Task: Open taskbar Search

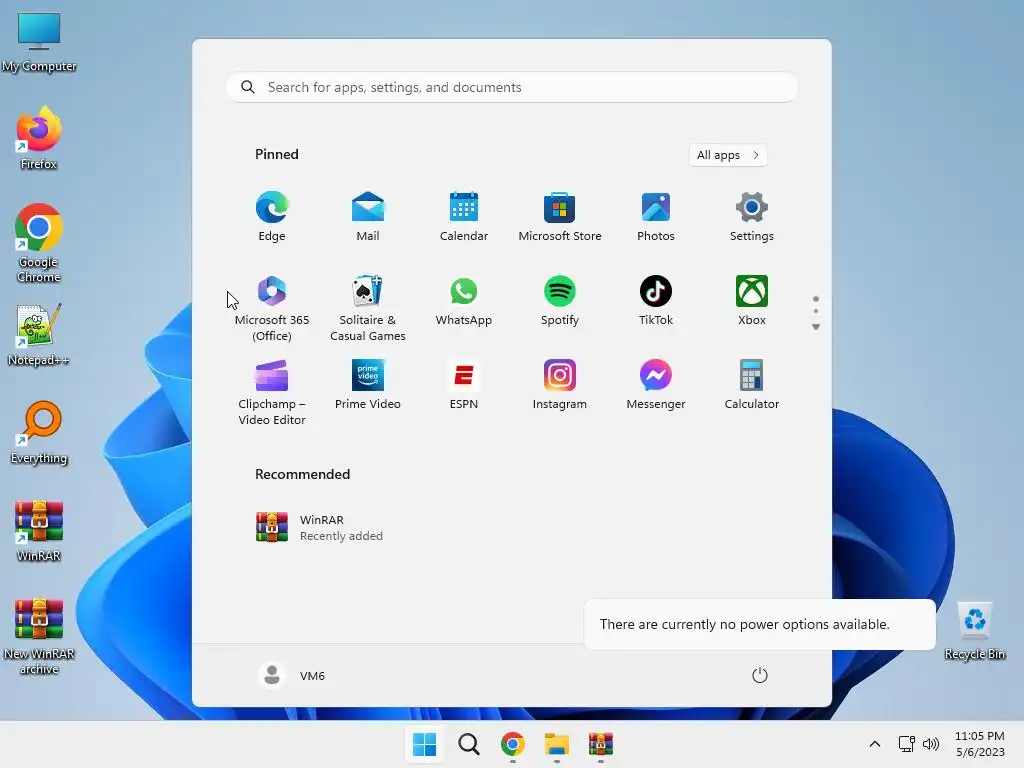Action: (x=468, y=744)
